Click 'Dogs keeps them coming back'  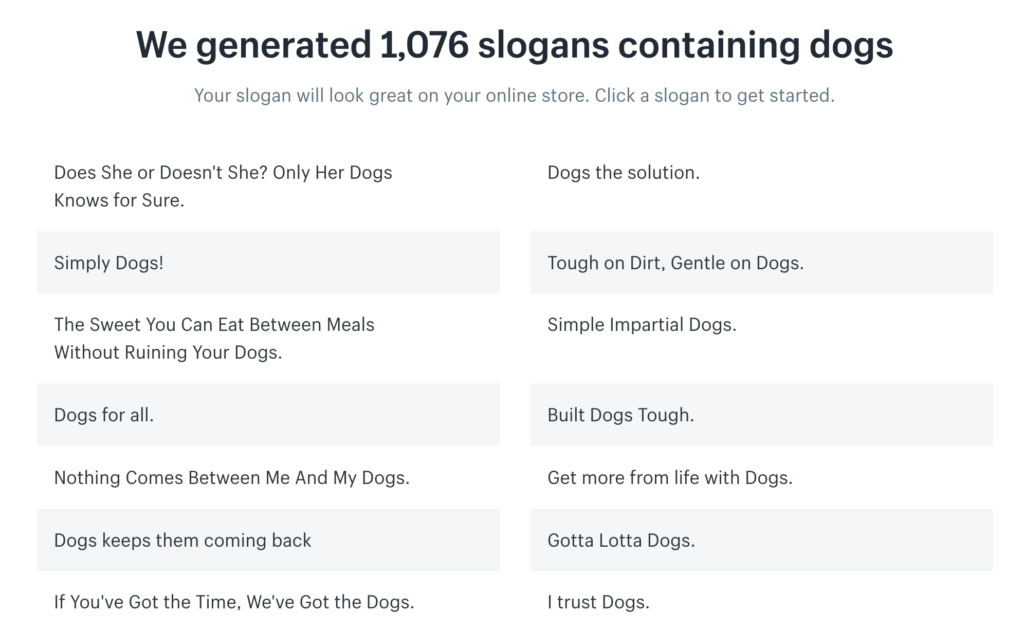(x=182, y=540)
